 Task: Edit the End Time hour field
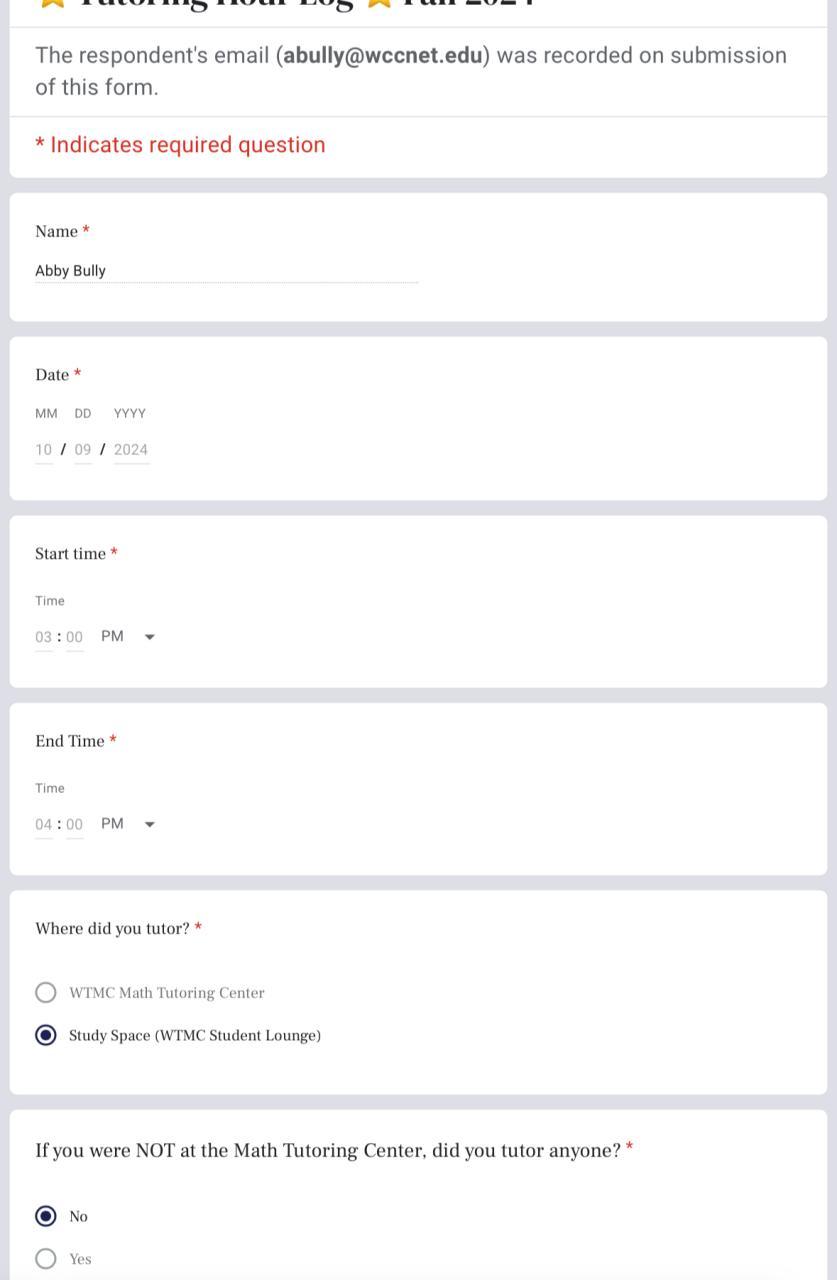[x=43, y=825]
